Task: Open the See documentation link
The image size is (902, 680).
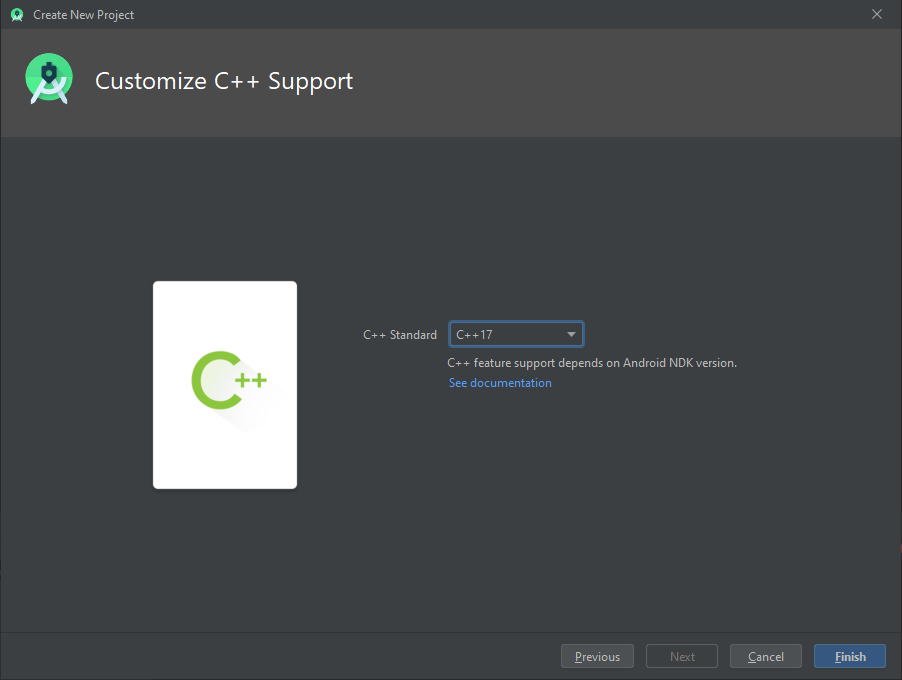Action: pos(499,382)
